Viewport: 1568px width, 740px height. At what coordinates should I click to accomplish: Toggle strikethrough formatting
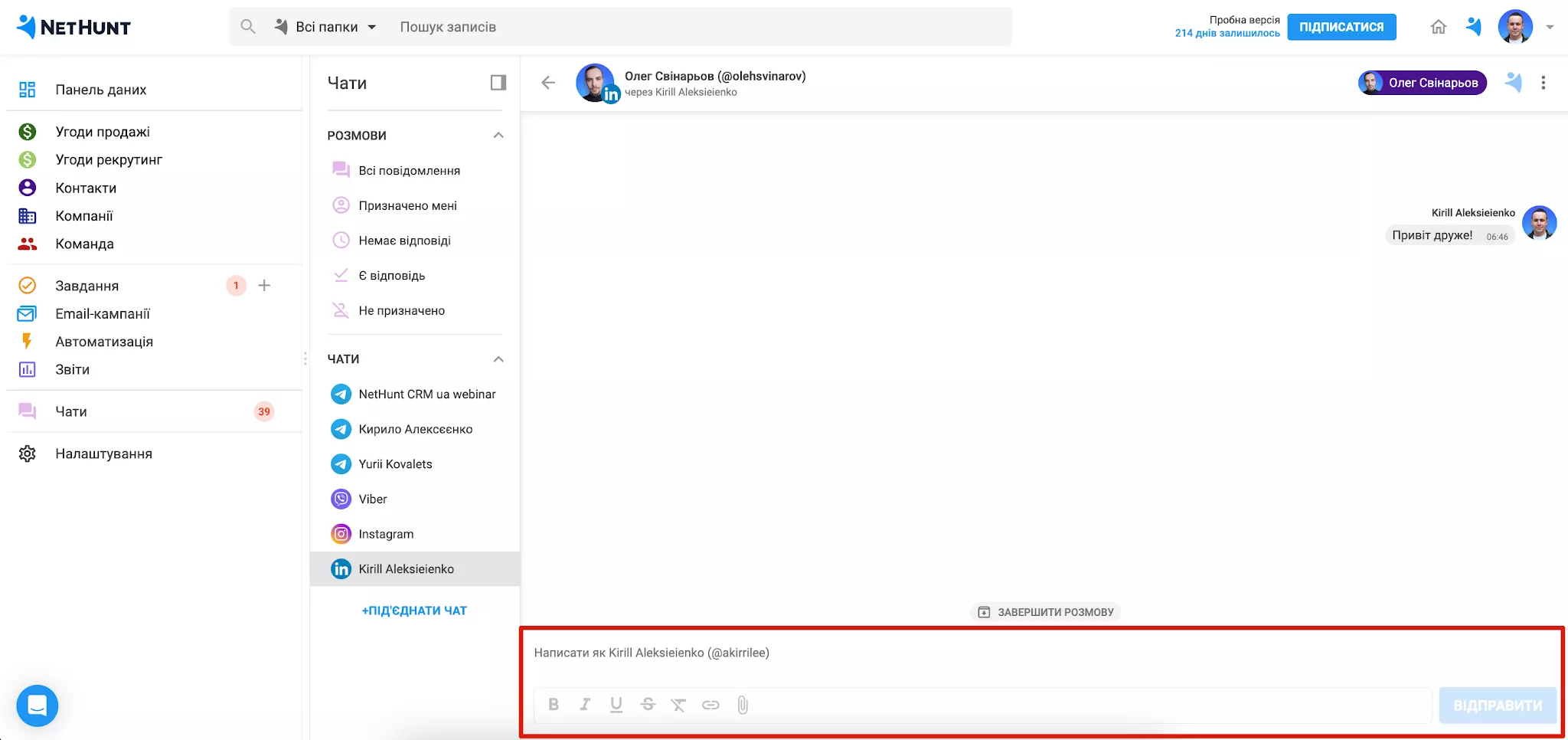point(648,705)
